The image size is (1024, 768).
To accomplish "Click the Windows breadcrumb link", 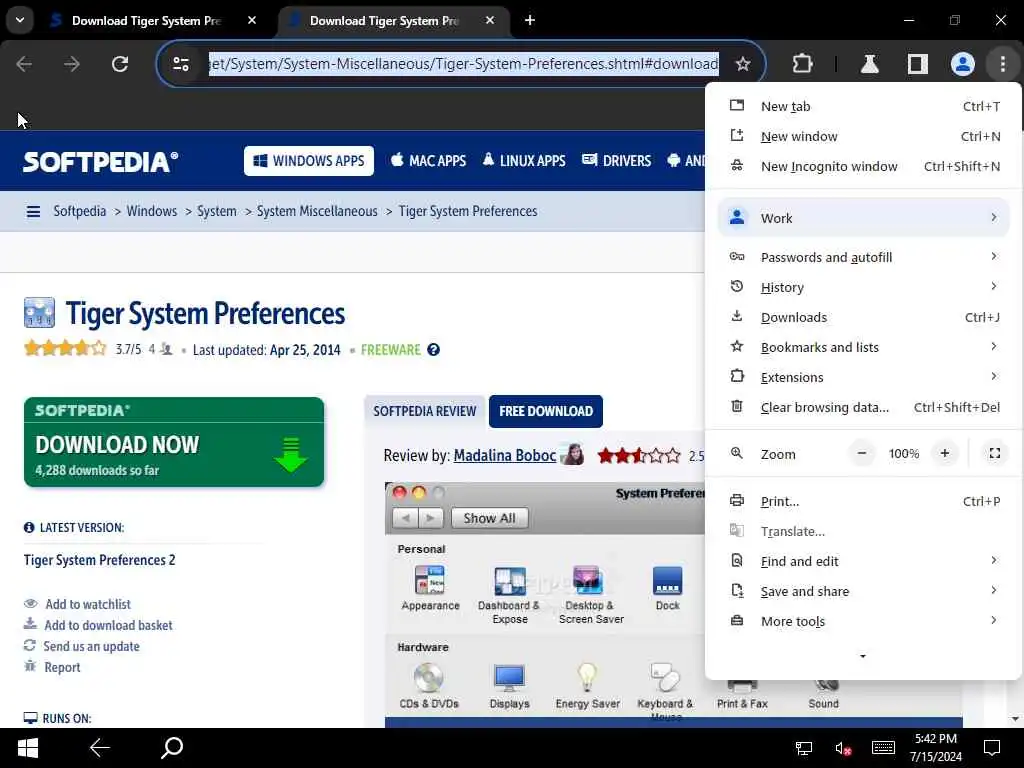I will pos(152,212).
